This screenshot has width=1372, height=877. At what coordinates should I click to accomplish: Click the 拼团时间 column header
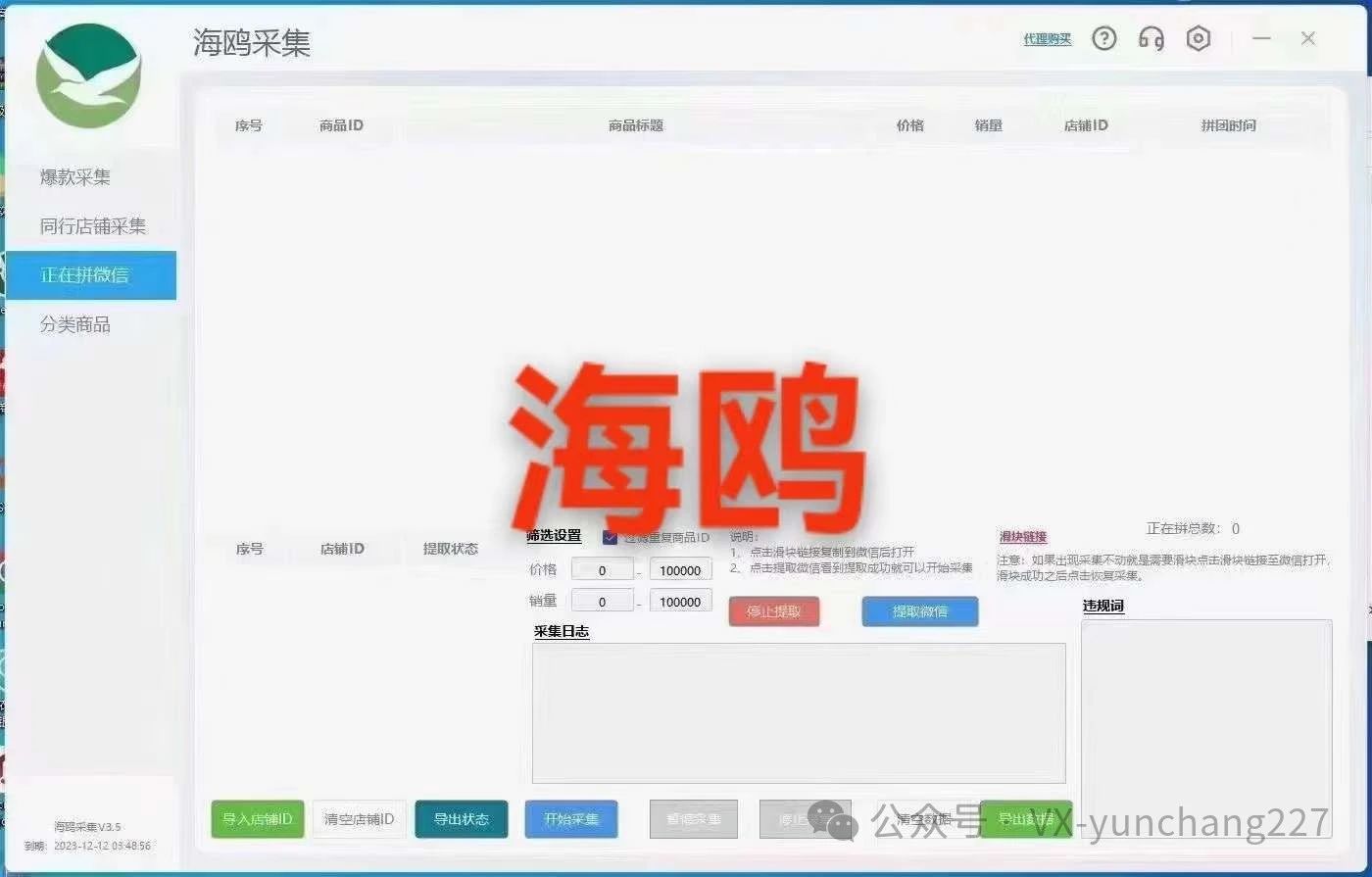(x=1229, y=125)
